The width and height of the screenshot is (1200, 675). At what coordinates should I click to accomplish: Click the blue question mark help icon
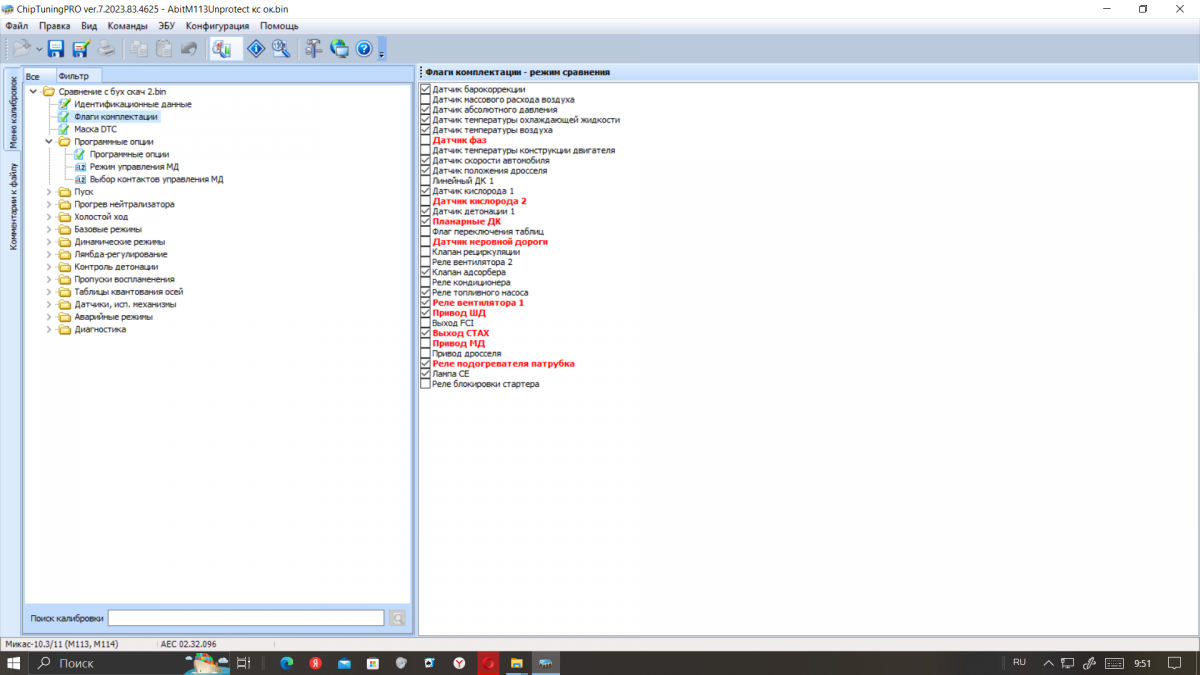click(364, 48)
